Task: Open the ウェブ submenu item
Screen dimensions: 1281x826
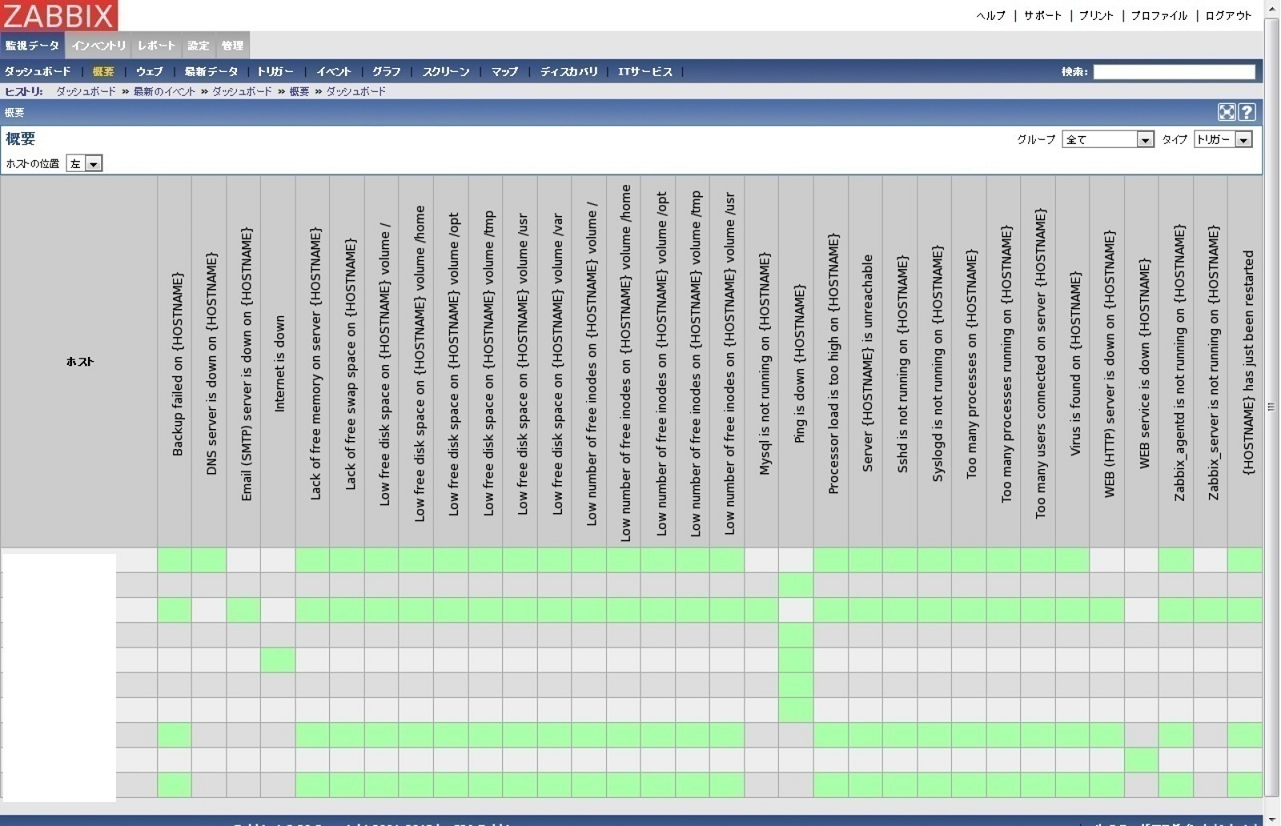Action: [149, 72]
